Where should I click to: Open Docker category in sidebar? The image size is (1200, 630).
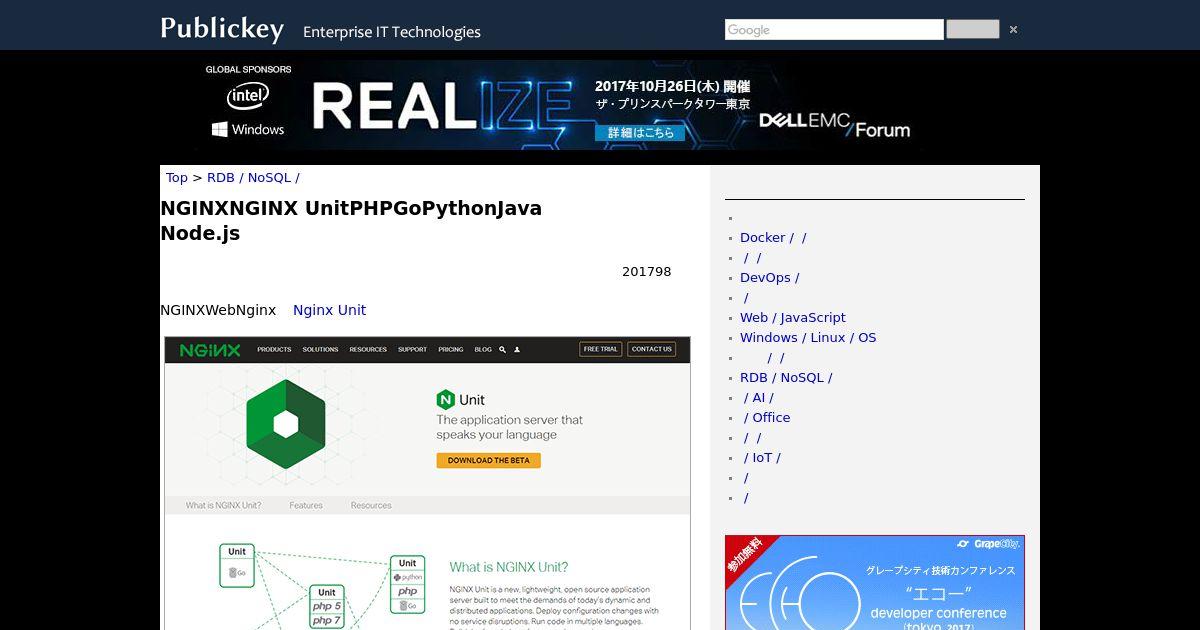pyautogui.click(x=773, y=238)
